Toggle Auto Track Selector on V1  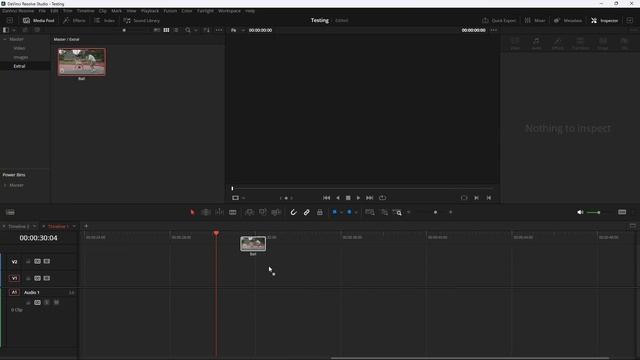click(38, 278)
